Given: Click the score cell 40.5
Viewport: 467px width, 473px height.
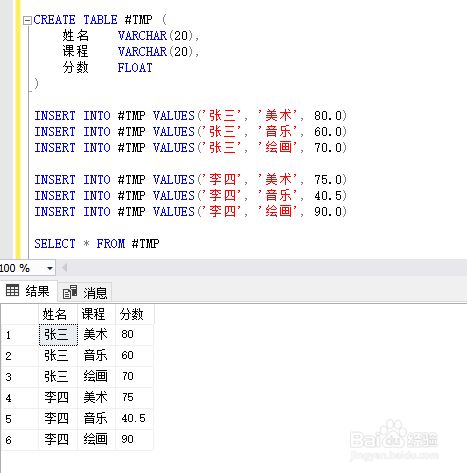Looking at the screenshot, I should point(135,419).
